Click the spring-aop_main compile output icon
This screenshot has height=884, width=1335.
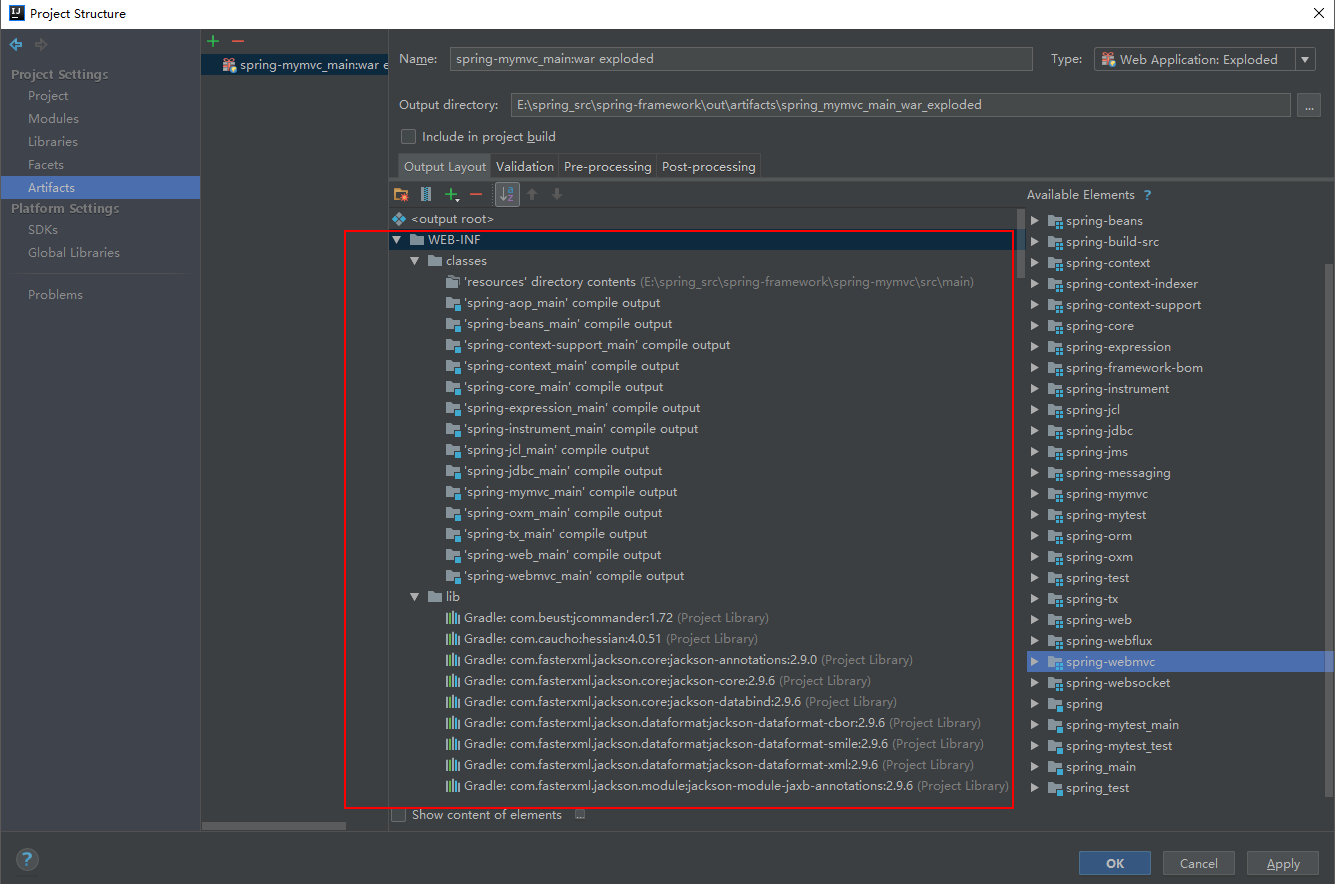[x=453, y=303]
